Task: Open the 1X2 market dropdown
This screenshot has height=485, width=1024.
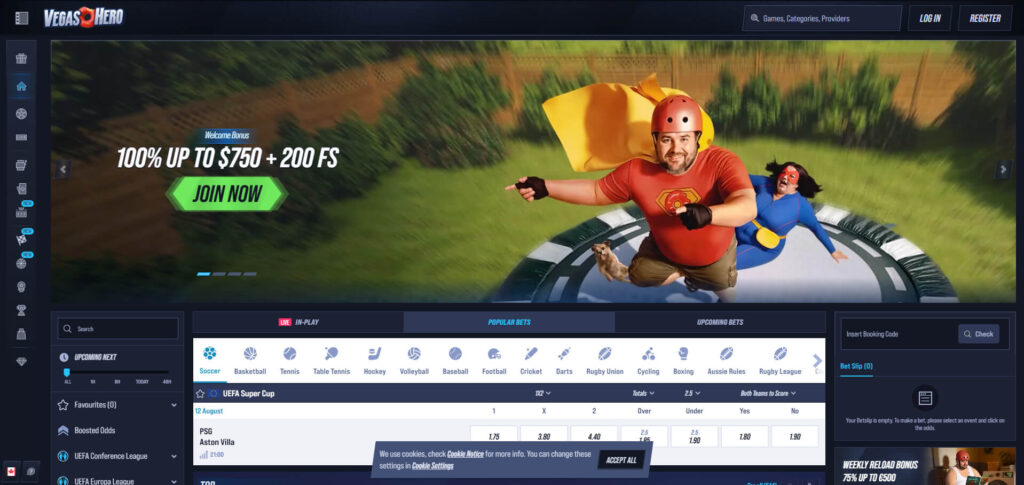Action: click(543, 394)
